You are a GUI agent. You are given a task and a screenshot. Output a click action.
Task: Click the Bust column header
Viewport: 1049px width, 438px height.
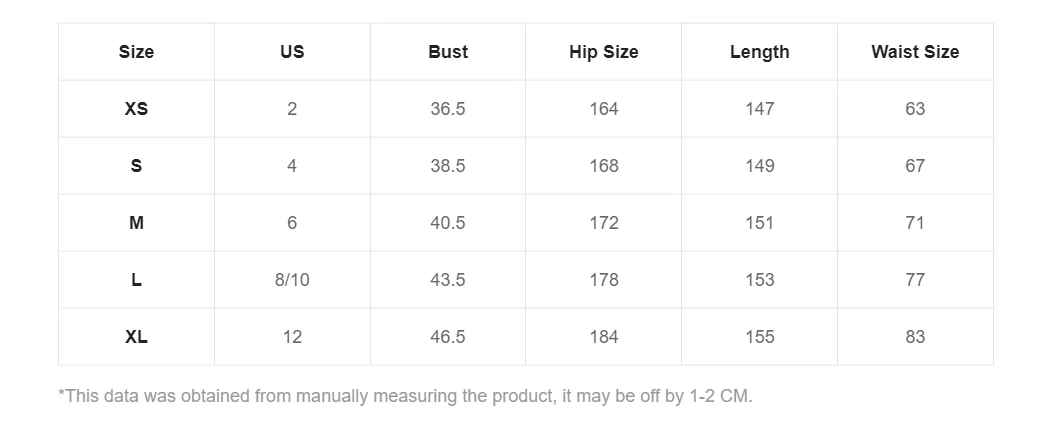(x=448, y=52)
